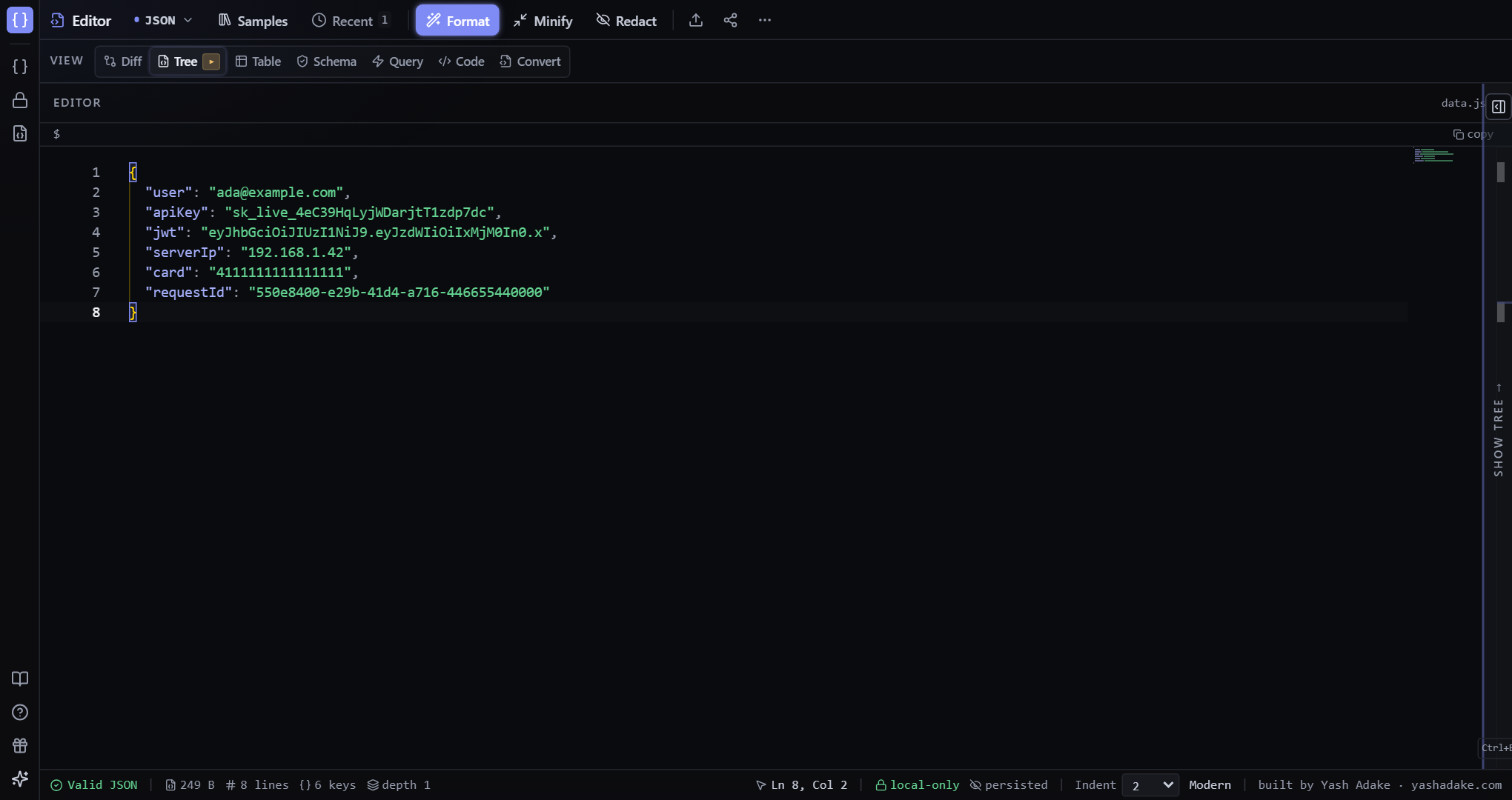Click the closing brace on line 8
The height and width of the screenshot is (800, 1512).
(133, 313)
